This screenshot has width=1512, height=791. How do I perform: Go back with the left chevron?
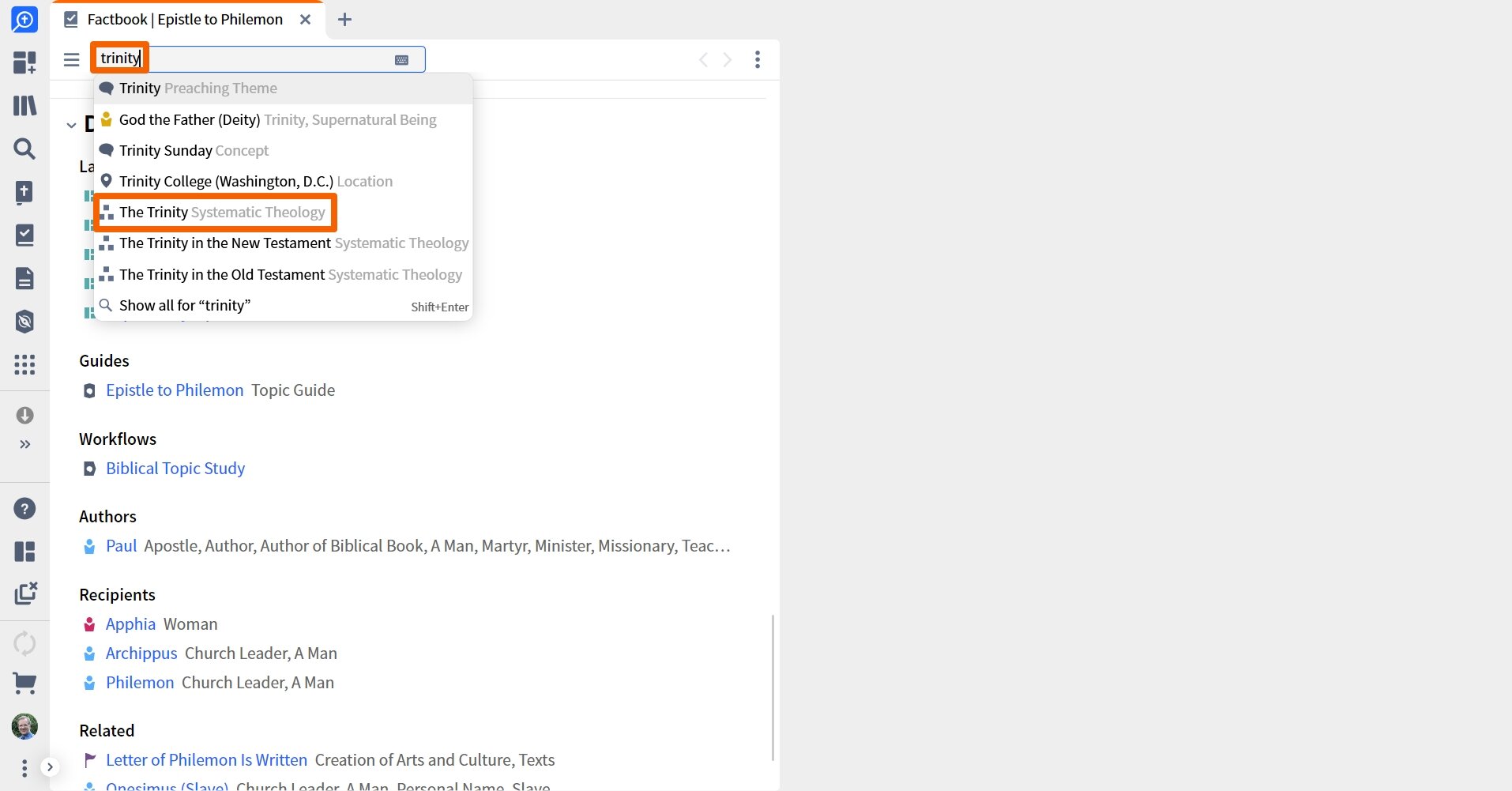(703, 59)
